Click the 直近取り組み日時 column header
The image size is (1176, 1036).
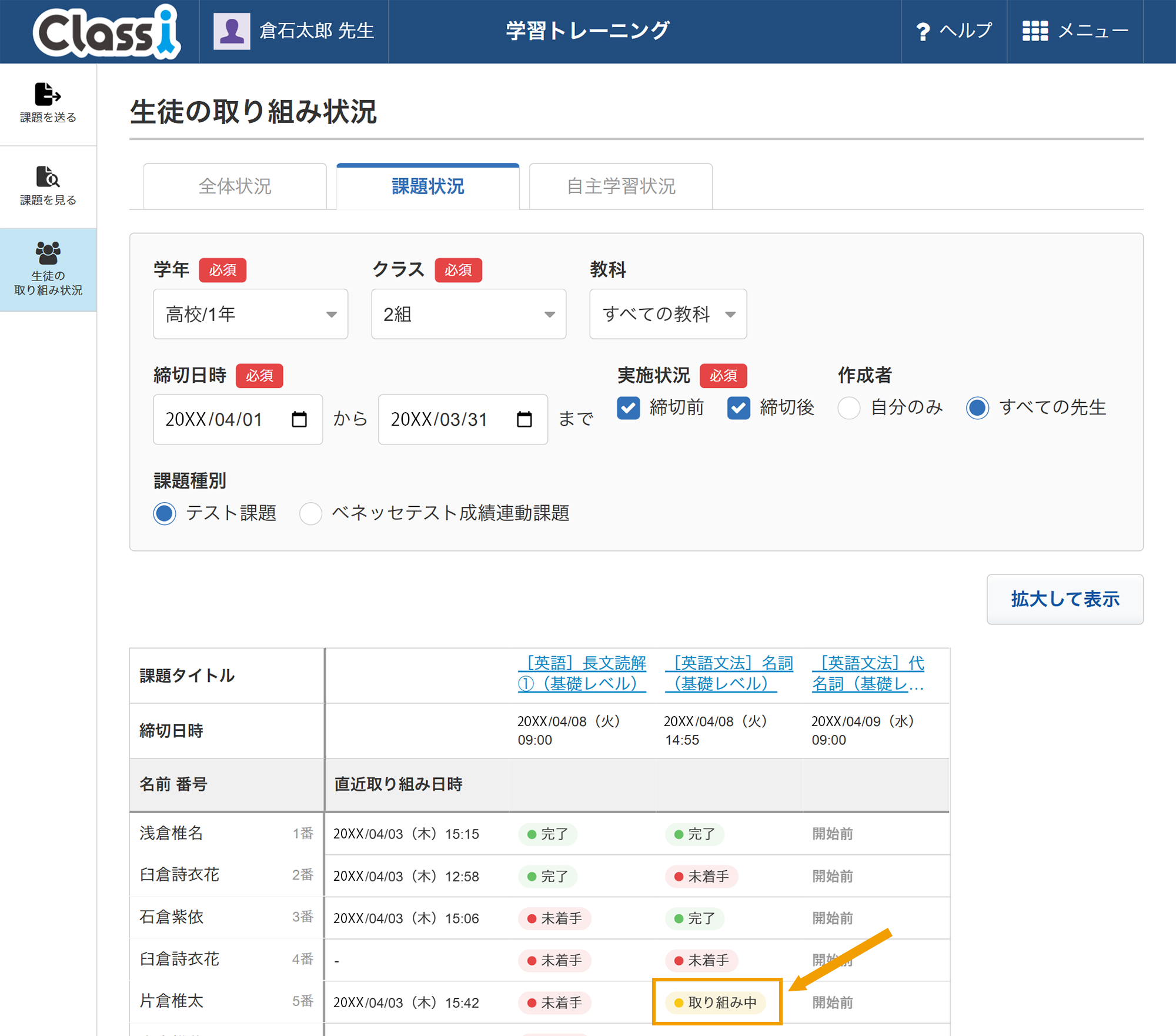[398, 784]
